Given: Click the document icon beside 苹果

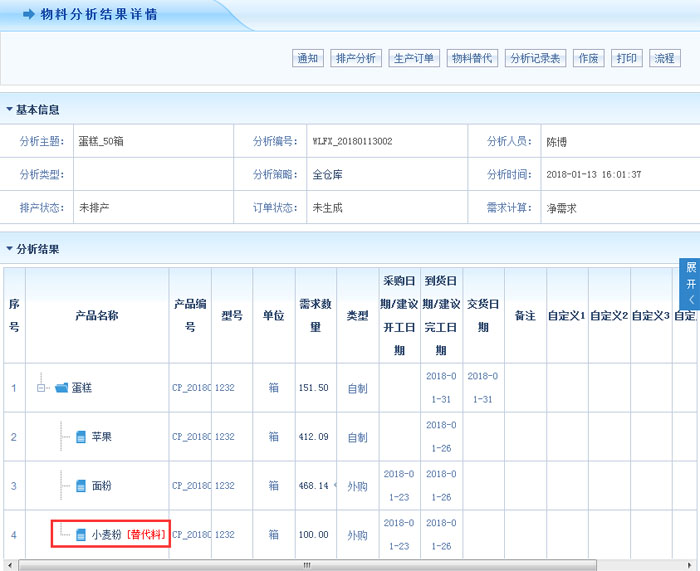Looking at the screenshot, I should click(81, 437).
